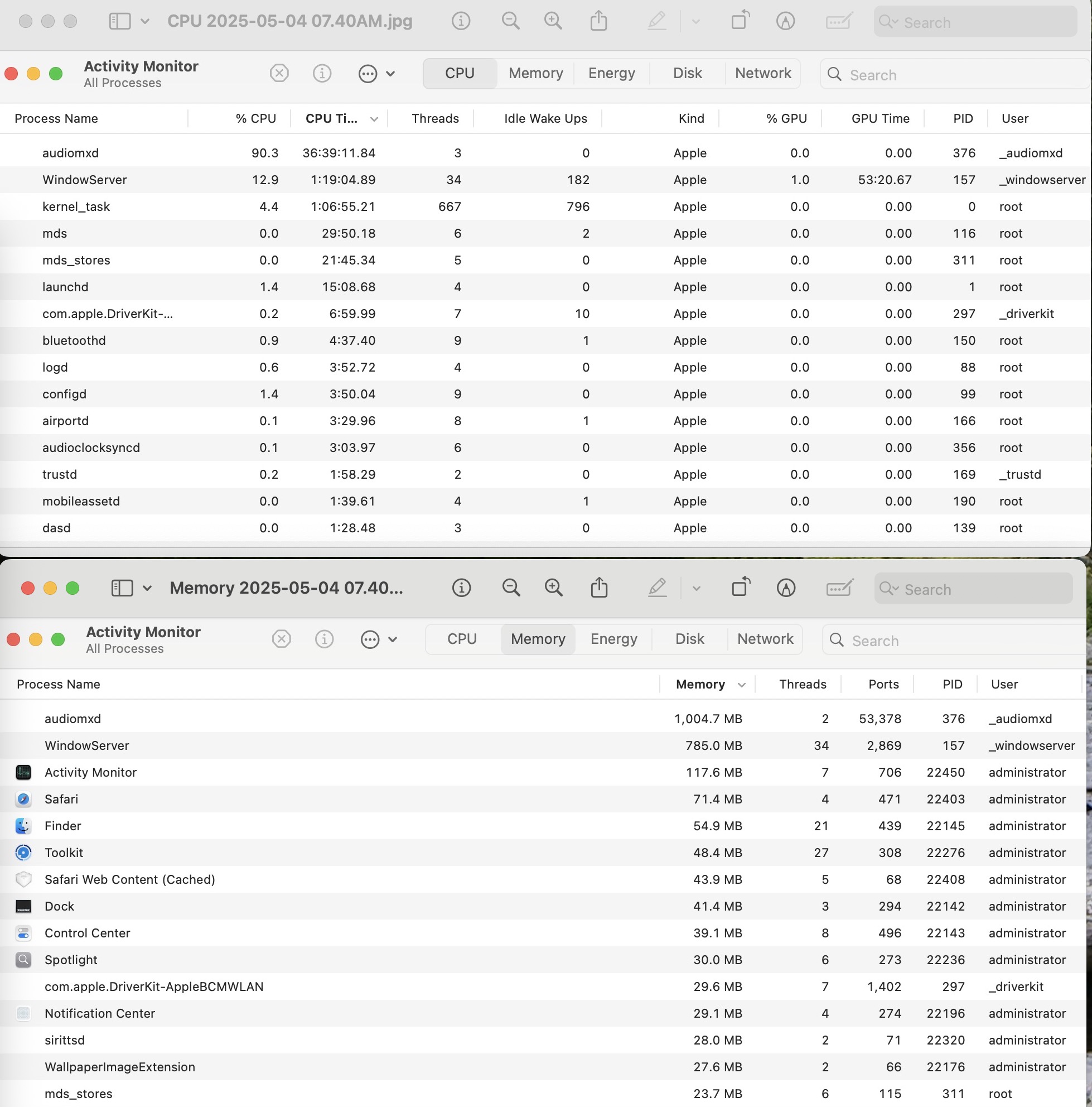Image resolution: width=1092 pixels, height=1107 pixels.
Task: Show image info in Memory Preview window
Action: (462, 588)
